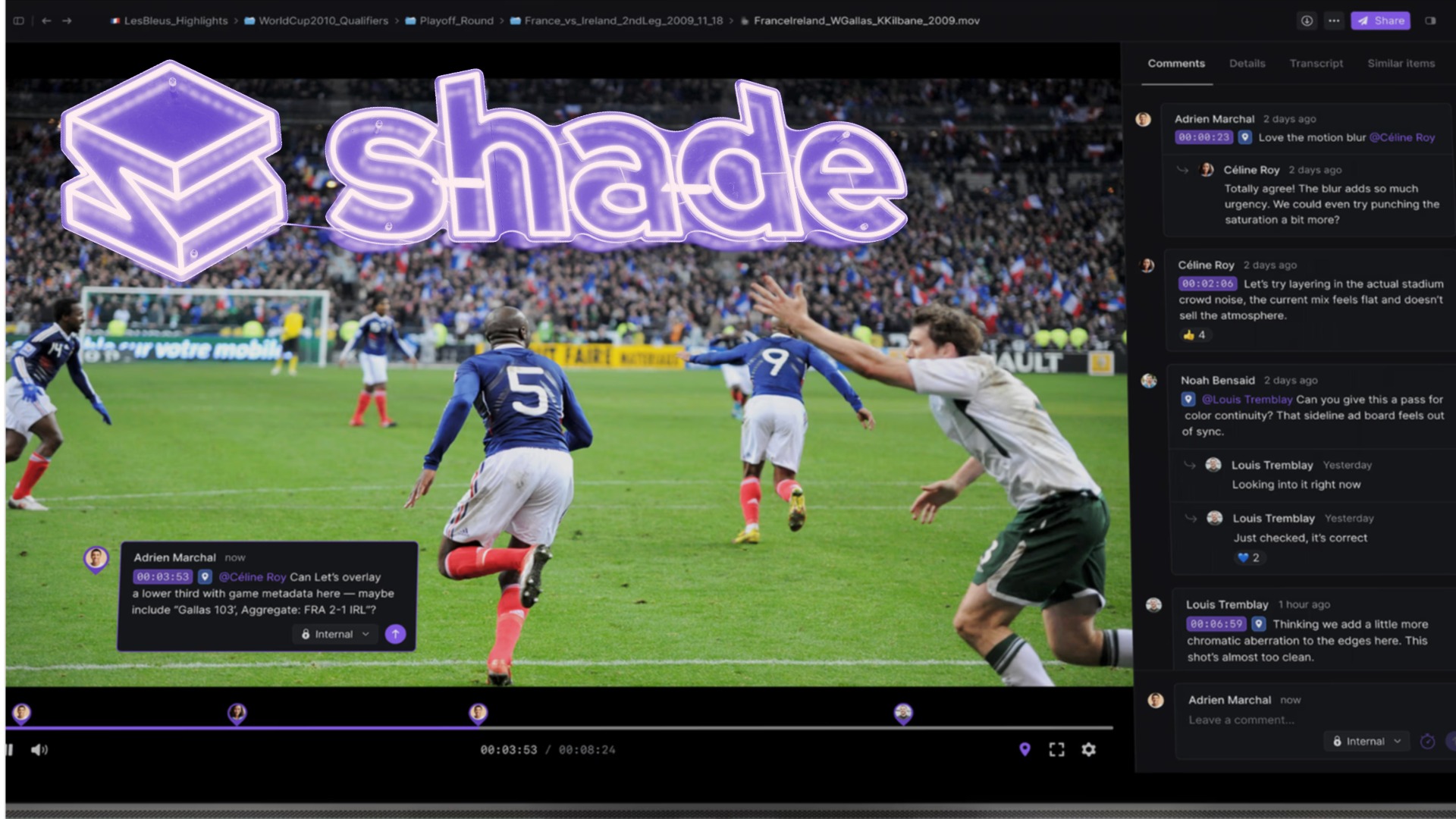Click the purple comment pin marker icon

click(1025, 750)
